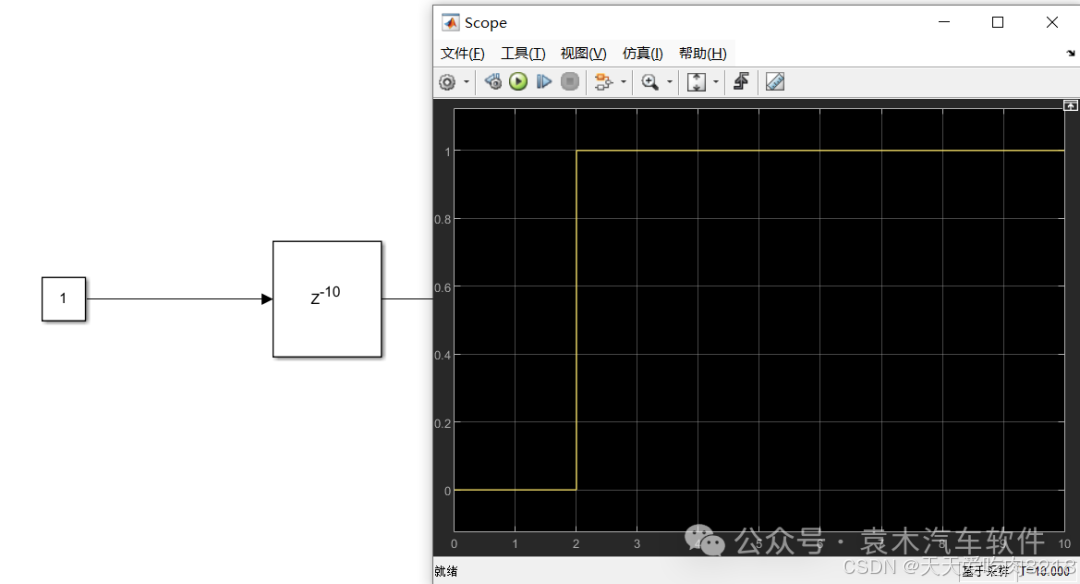The width and height of the screenshot is (1080, 584).
Task: Expand dropdown next to highlight block icon
Action: click(x=623, y=82)
